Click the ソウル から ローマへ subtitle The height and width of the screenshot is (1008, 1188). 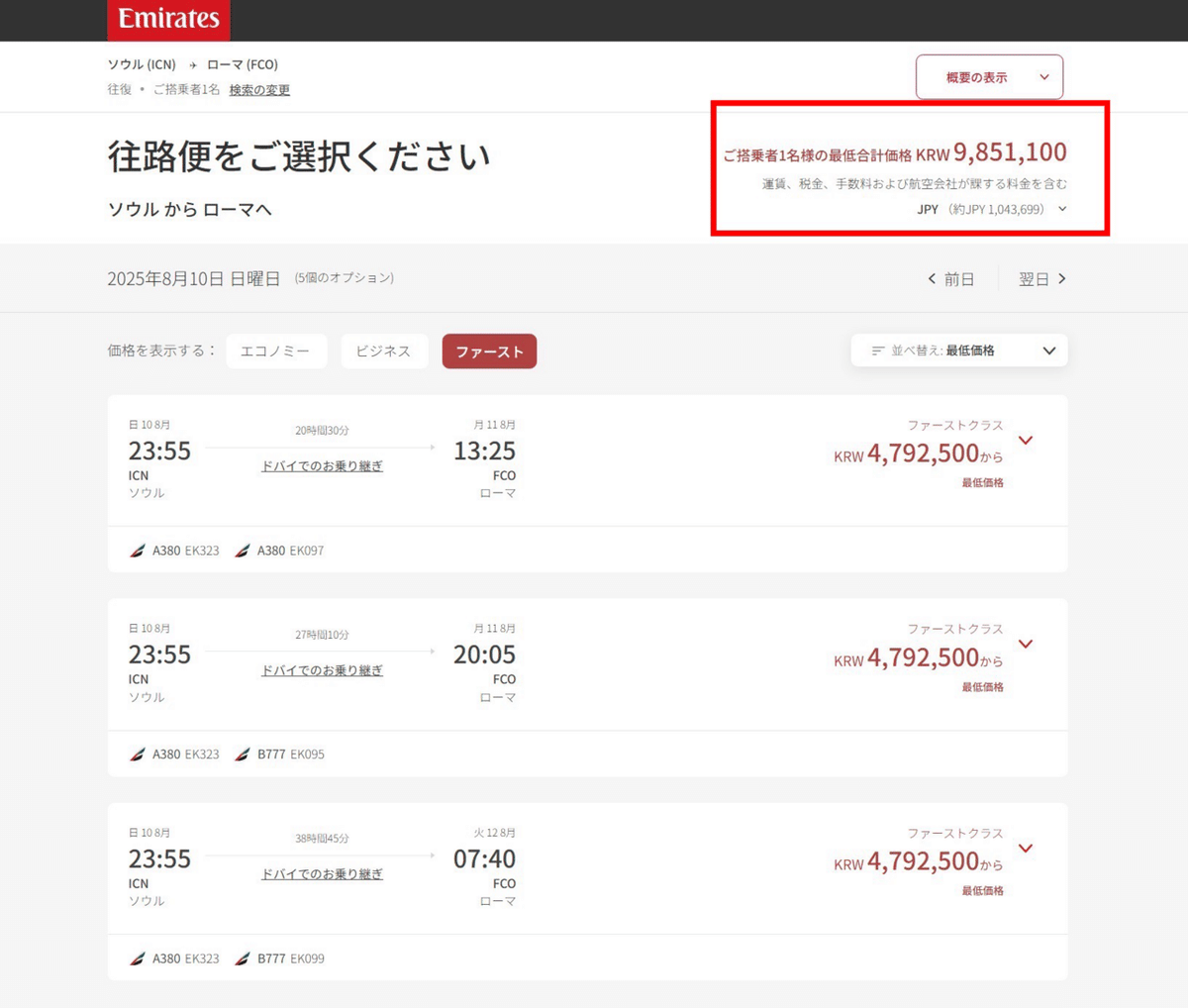[x=190, y=209]
